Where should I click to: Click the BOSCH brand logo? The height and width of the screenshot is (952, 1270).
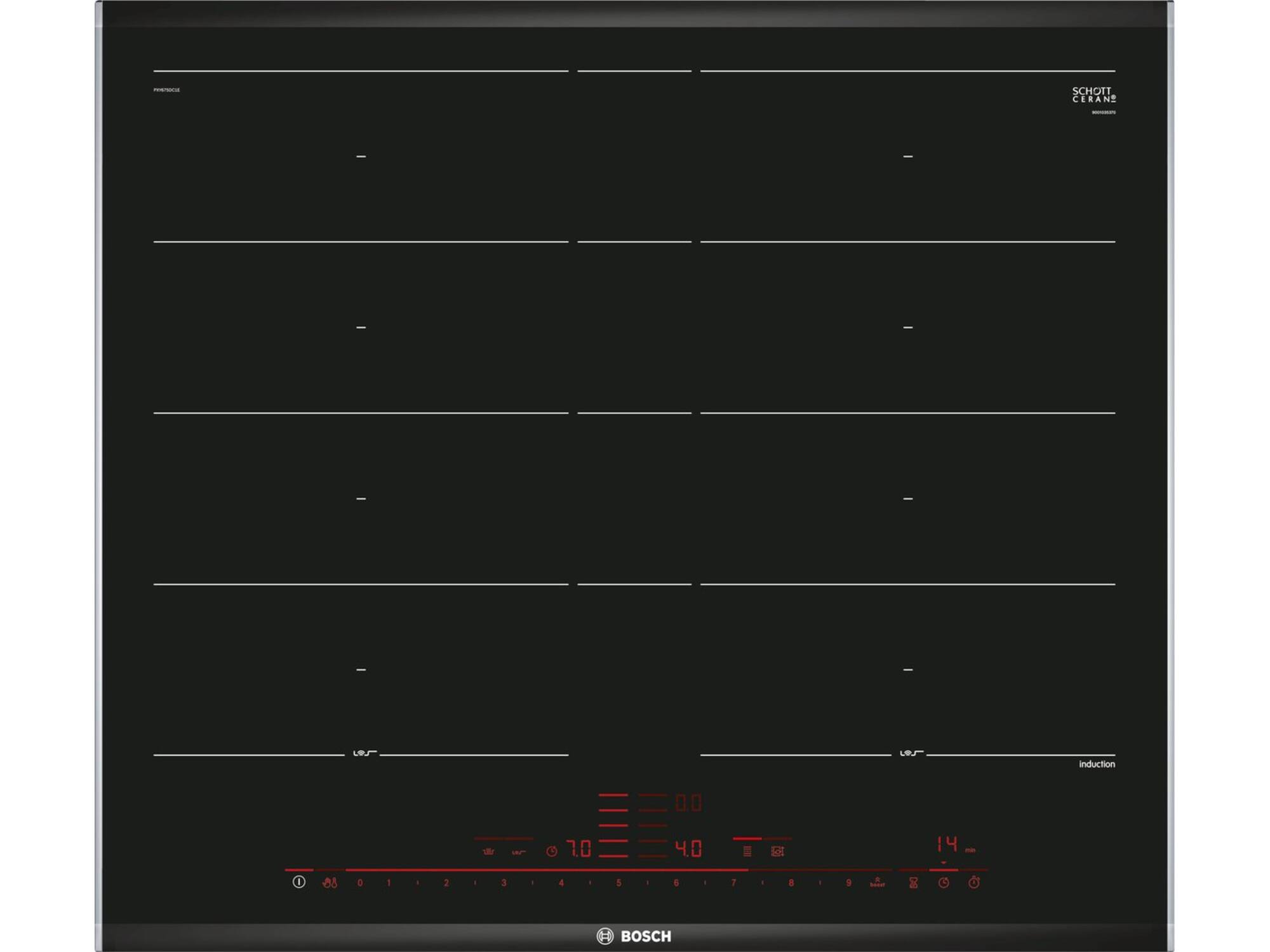pos(634,935)
